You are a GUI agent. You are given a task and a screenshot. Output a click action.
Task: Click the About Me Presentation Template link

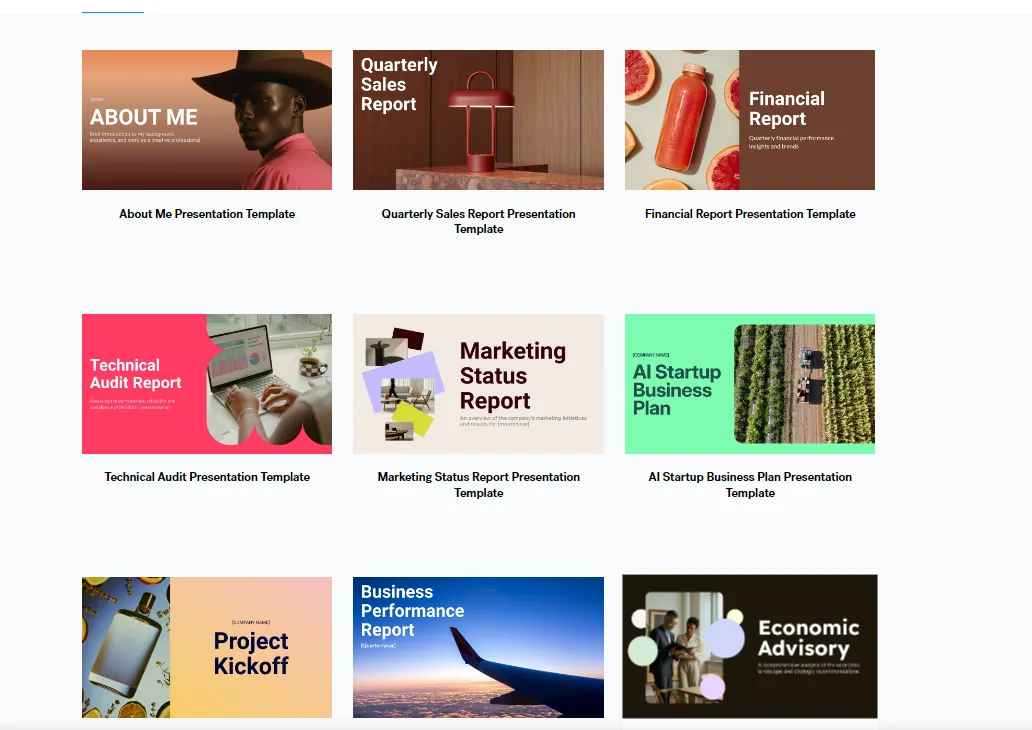[207, 214]
